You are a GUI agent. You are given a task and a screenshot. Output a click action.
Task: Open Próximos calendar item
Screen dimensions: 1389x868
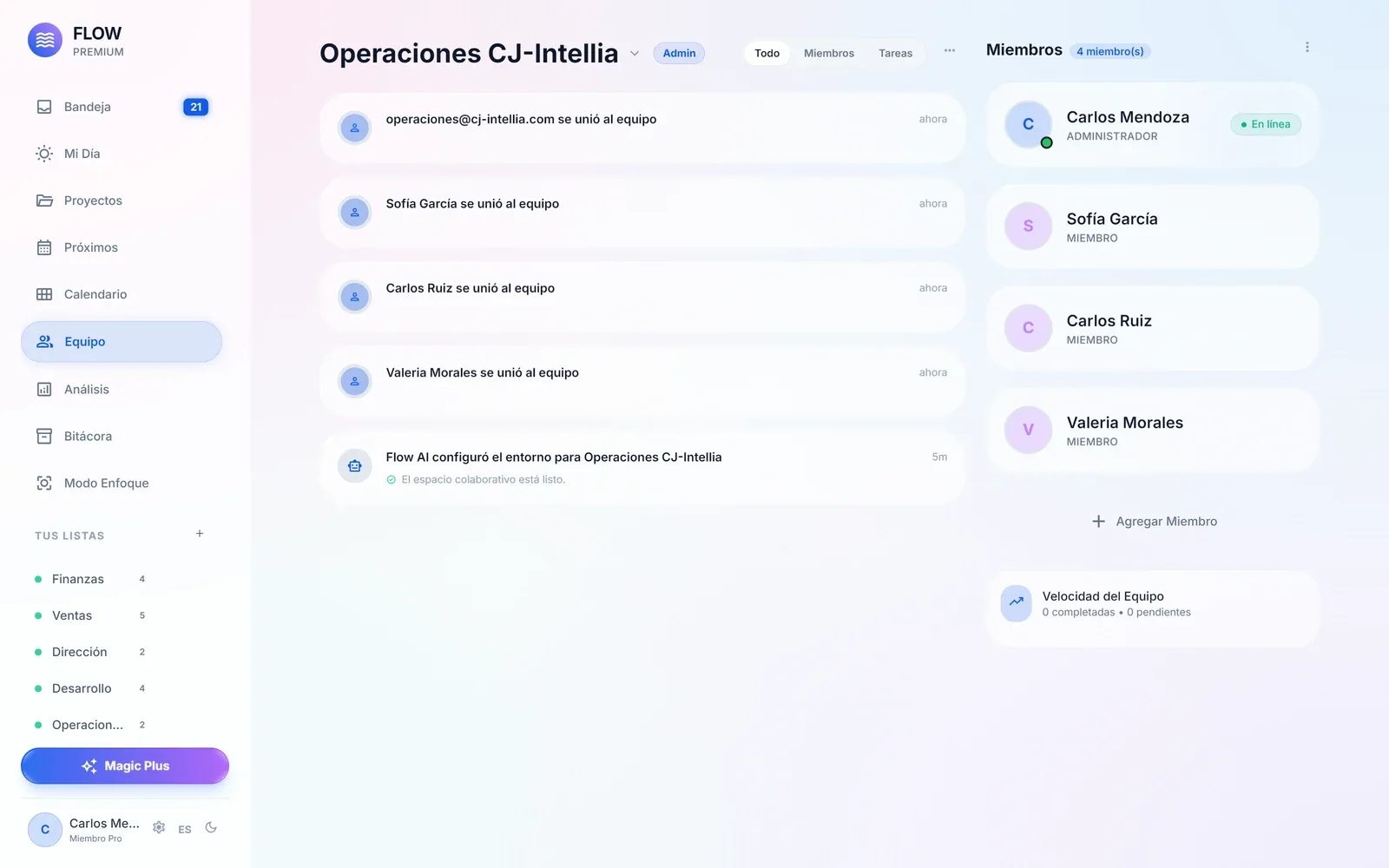(x=122, y=247)
